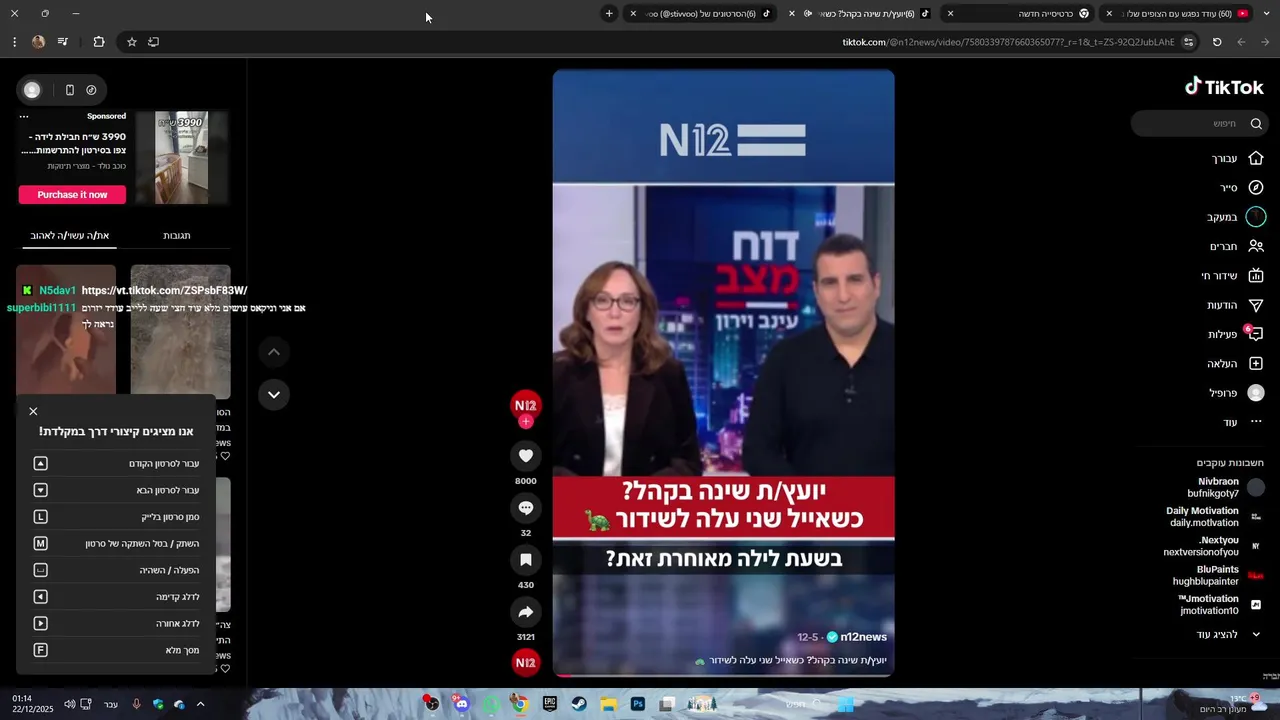
Task: Open the comments bubble with 32 comments
Action: [x=525, y=508]
